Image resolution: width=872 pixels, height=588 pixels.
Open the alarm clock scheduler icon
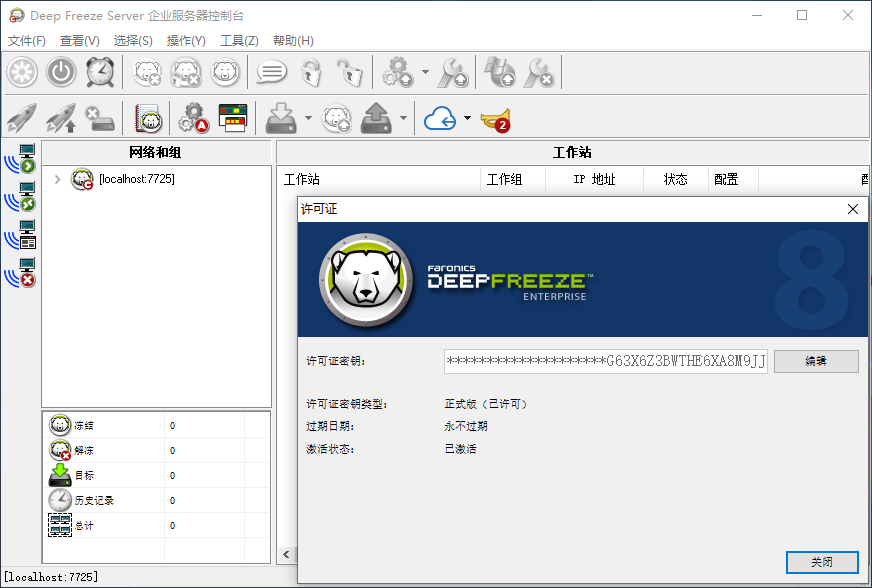tap(100, 72)
